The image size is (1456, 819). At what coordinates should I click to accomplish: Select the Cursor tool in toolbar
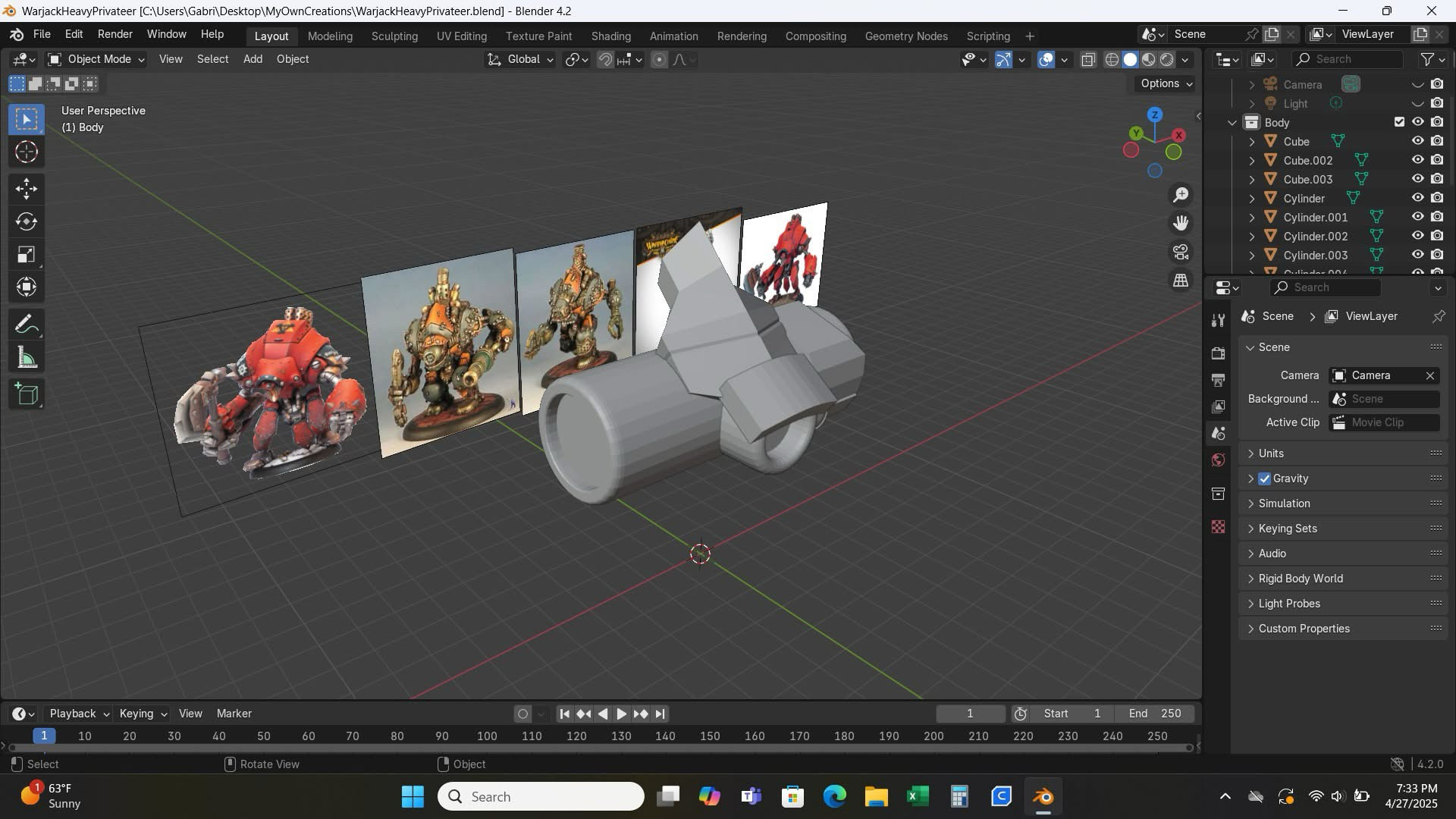click(27, 152)
